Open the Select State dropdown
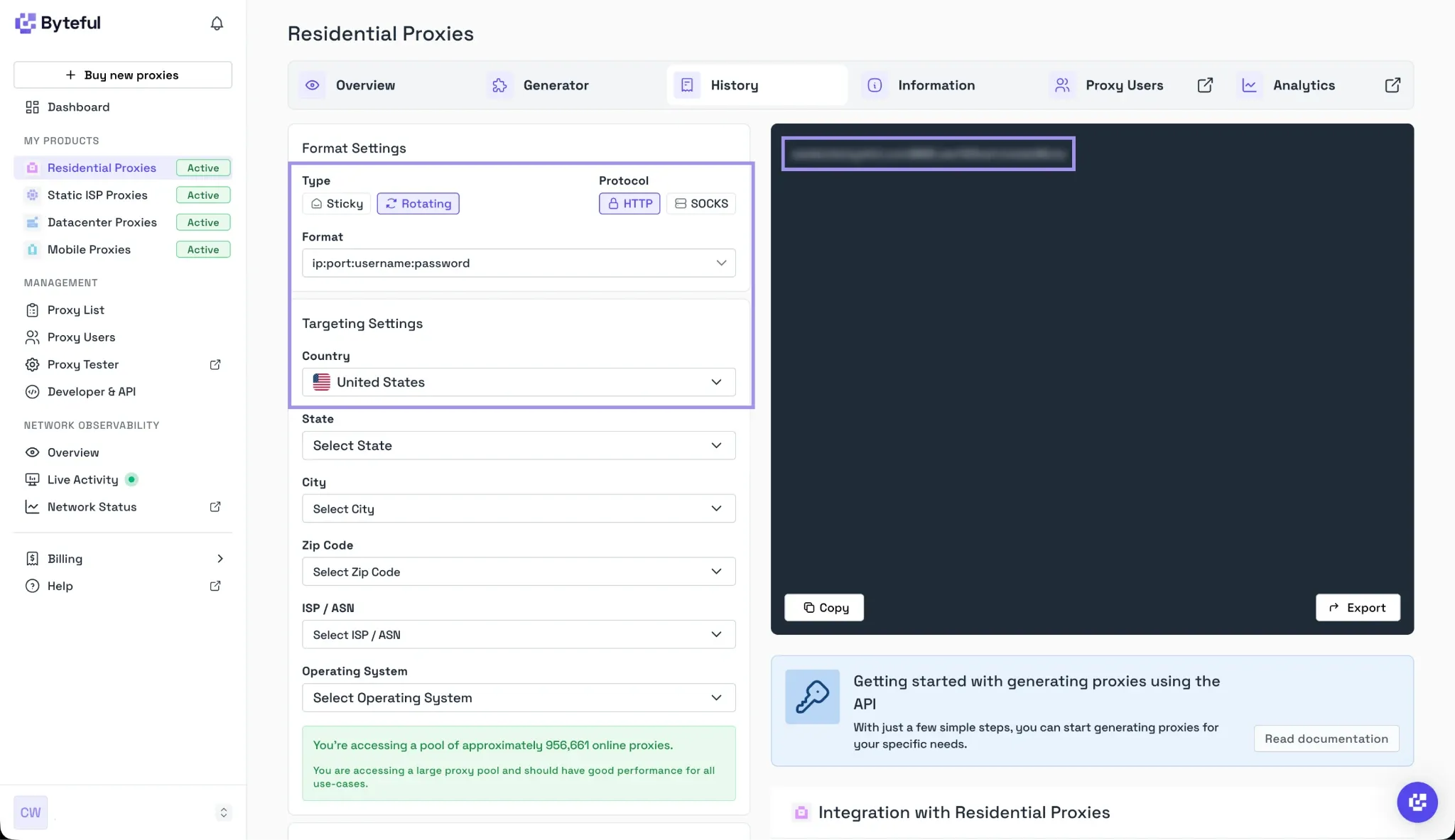The width and height of the screenshot is (1455, 840). tap(519, 445)
